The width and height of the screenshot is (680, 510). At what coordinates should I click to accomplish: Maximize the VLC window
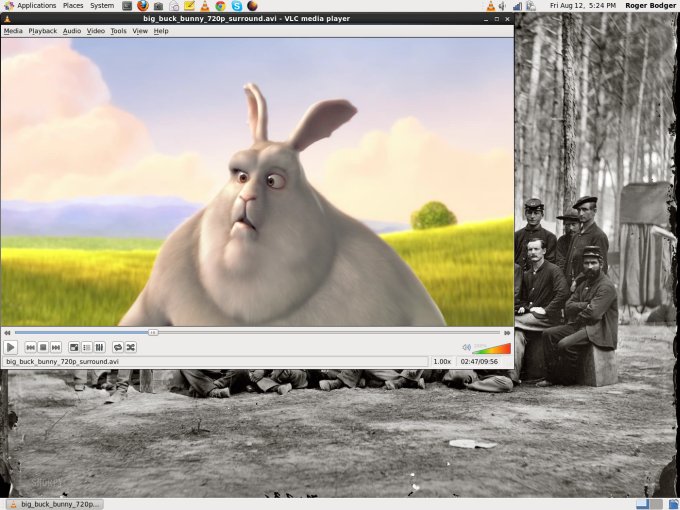click(x=497, y=19)
